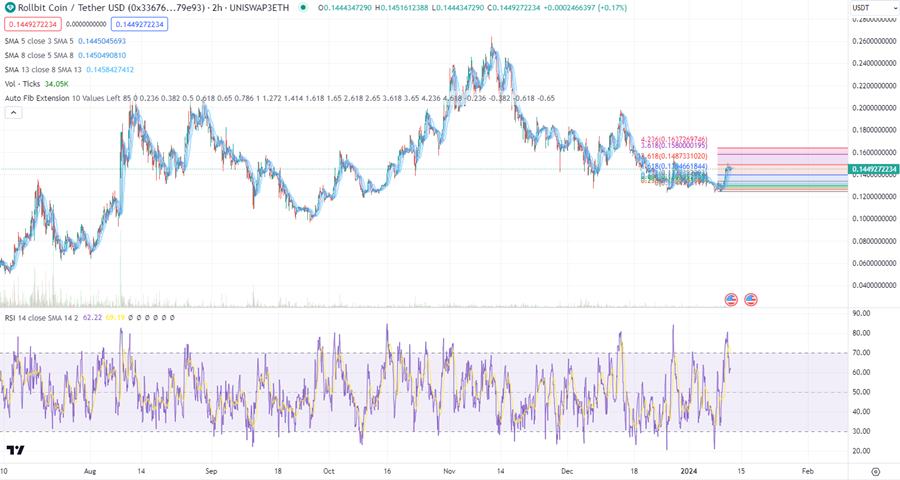Viewport: 900px width, 480px height.
Task: Click the 2024 time axis label
Action: [x=689, y=471]
